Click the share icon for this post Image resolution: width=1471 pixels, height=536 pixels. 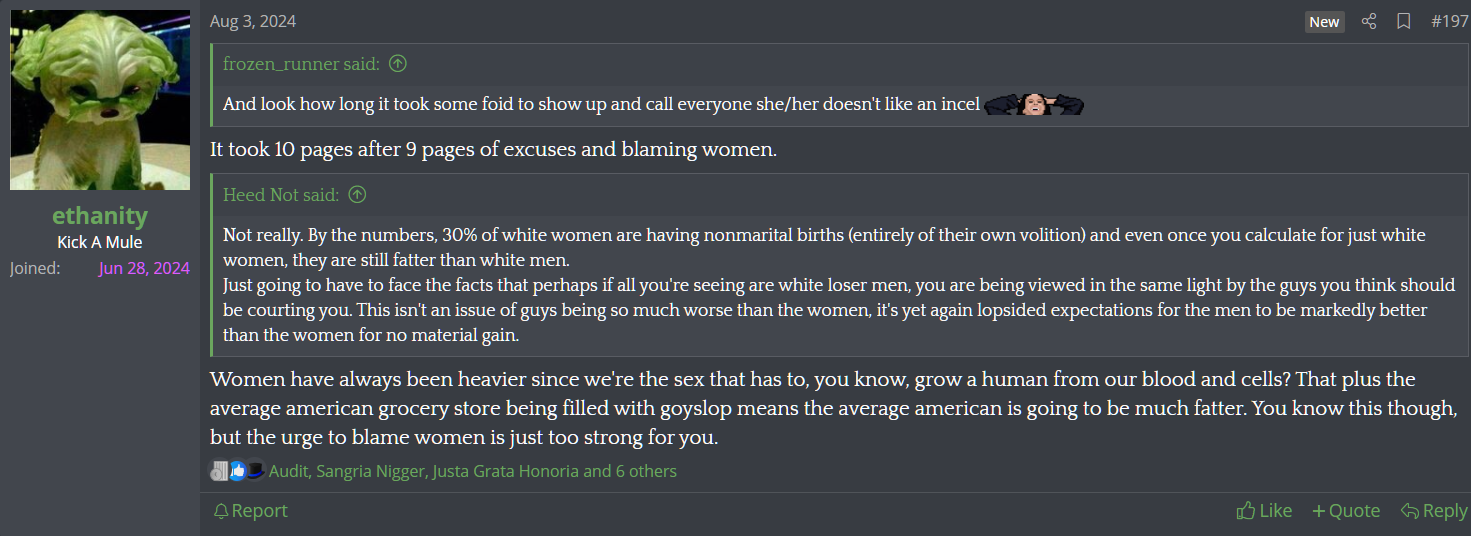(1370, 21)
